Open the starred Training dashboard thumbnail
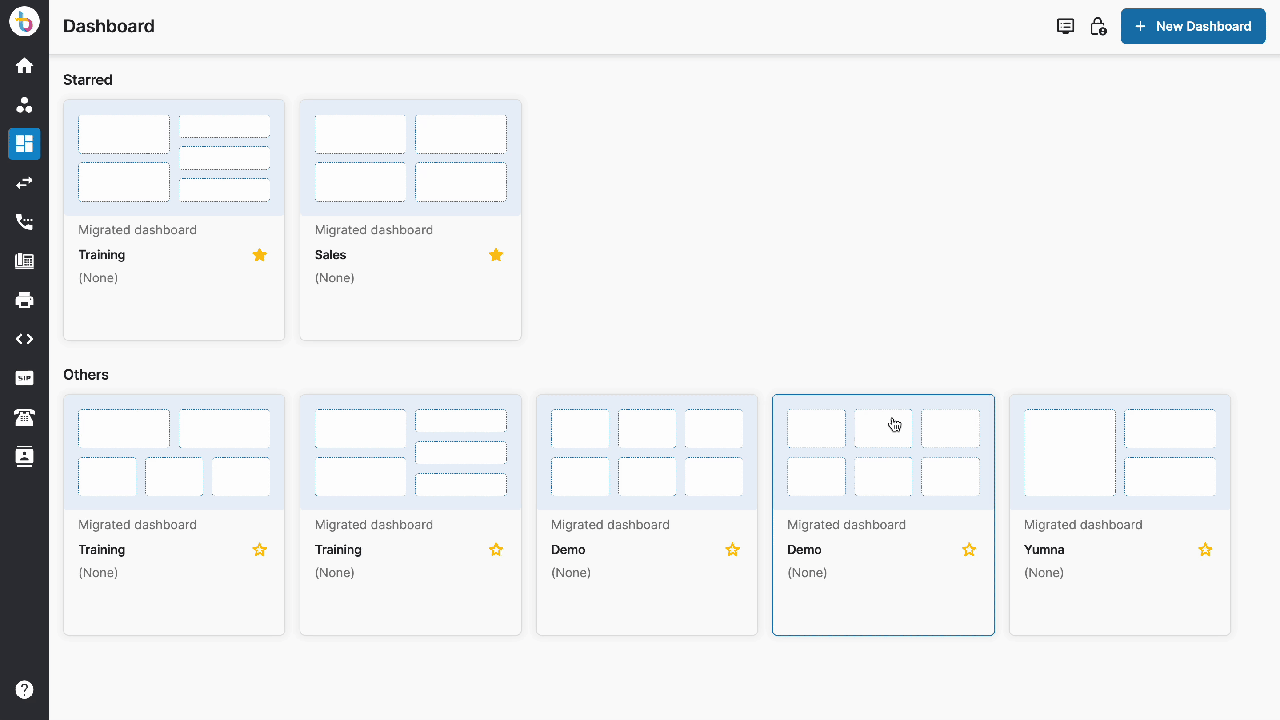 pos(174,158)
